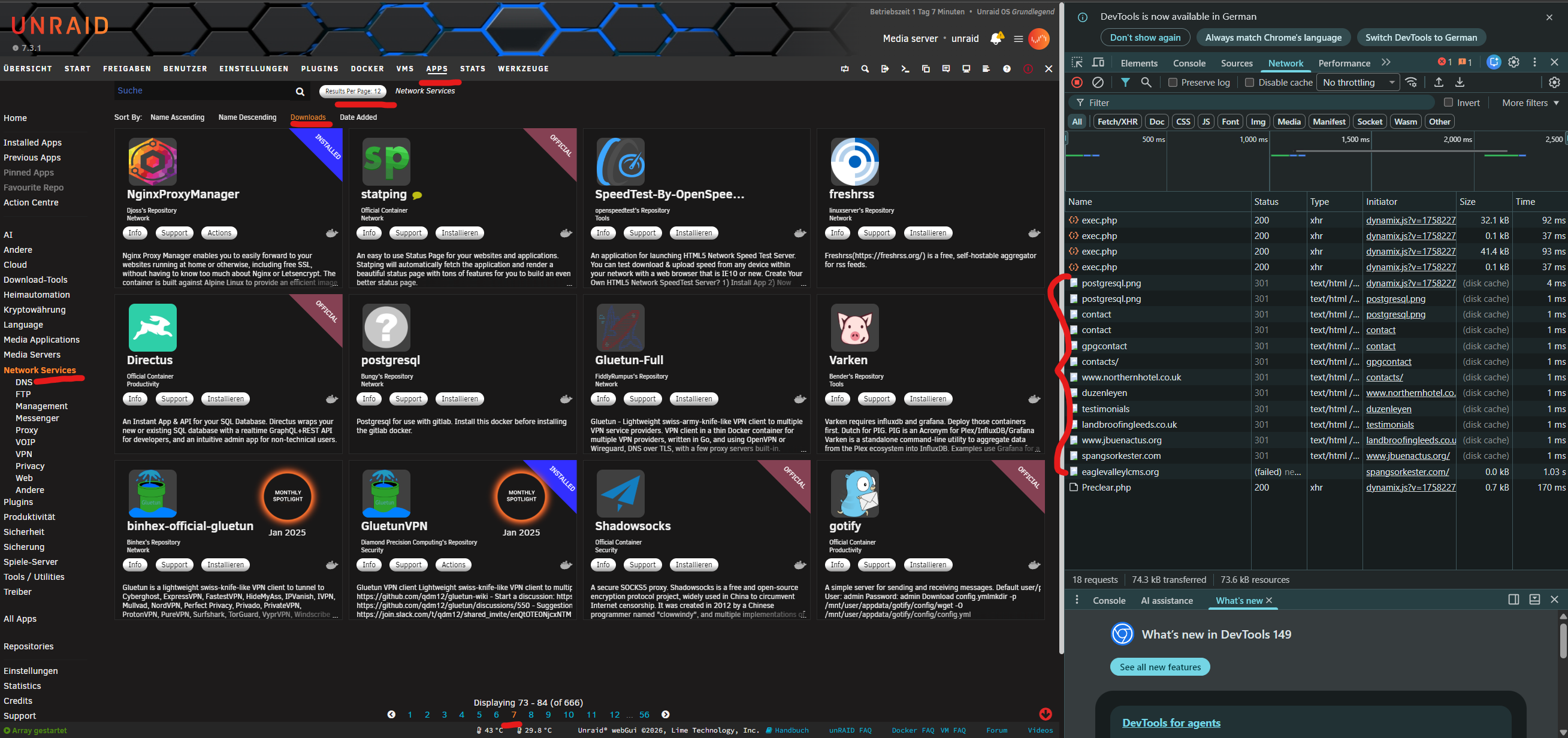Stop recording network log in DevTools

coord(1077,82)
